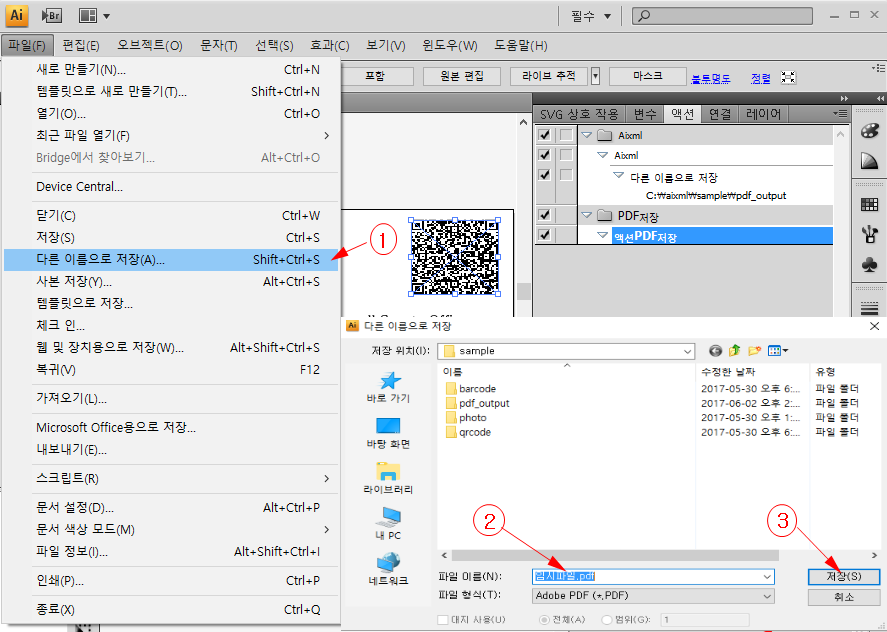The image size is (887, 632).
Task: Click the up-one-level folder icon in save dialog
Action: (x=736, y=351)
